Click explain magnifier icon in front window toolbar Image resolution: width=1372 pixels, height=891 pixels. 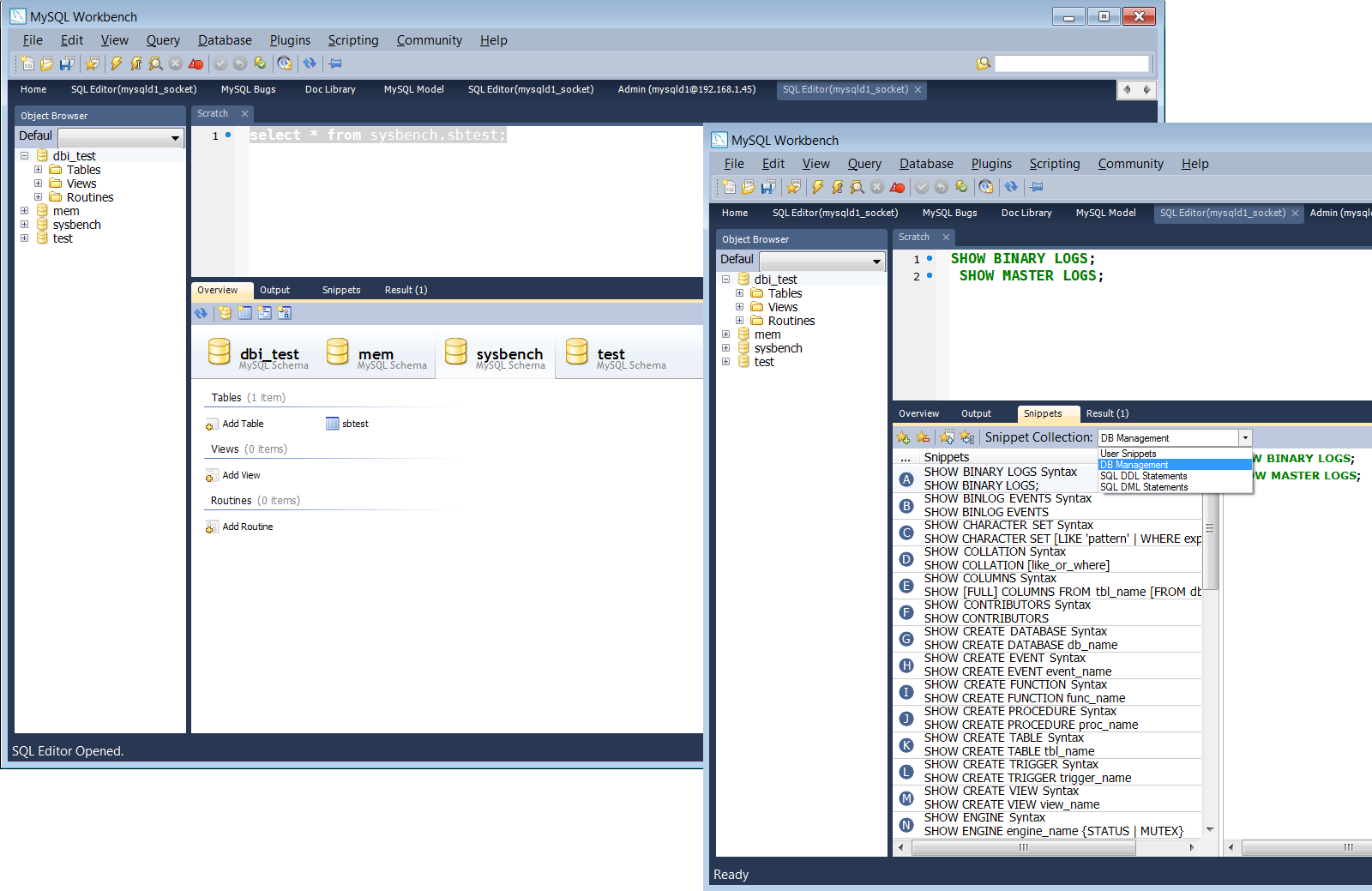[x=857, y=187]
